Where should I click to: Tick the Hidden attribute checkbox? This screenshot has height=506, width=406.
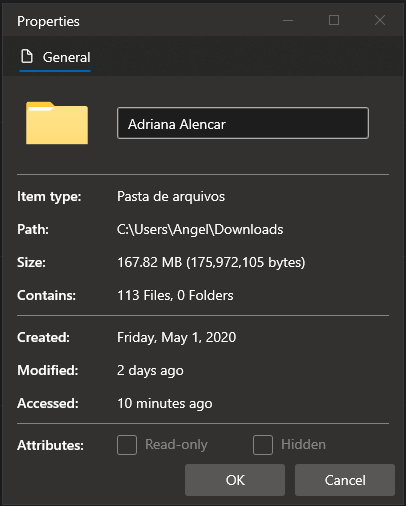[x=263, y=445]
